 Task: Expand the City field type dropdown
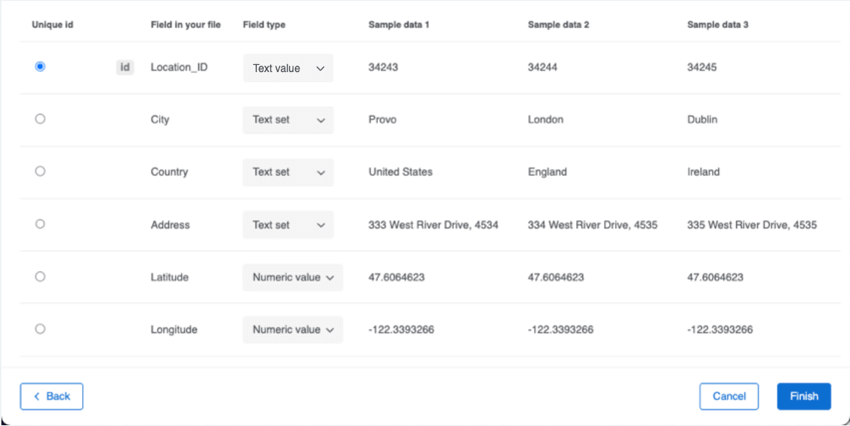pos(288,120)
